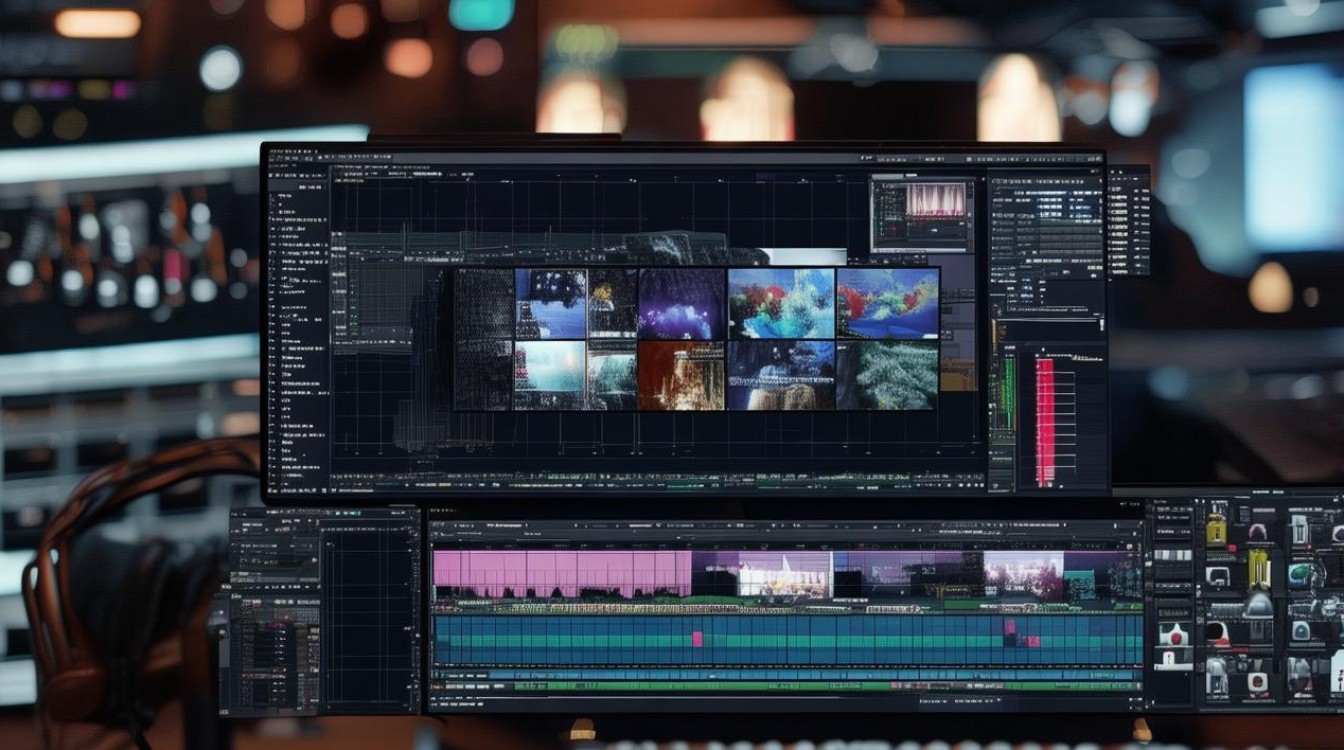Click the red level meter bar on top monitor
Image resolution: width=1344 pixels, height=750 pixels.
tap(1045, 422)
